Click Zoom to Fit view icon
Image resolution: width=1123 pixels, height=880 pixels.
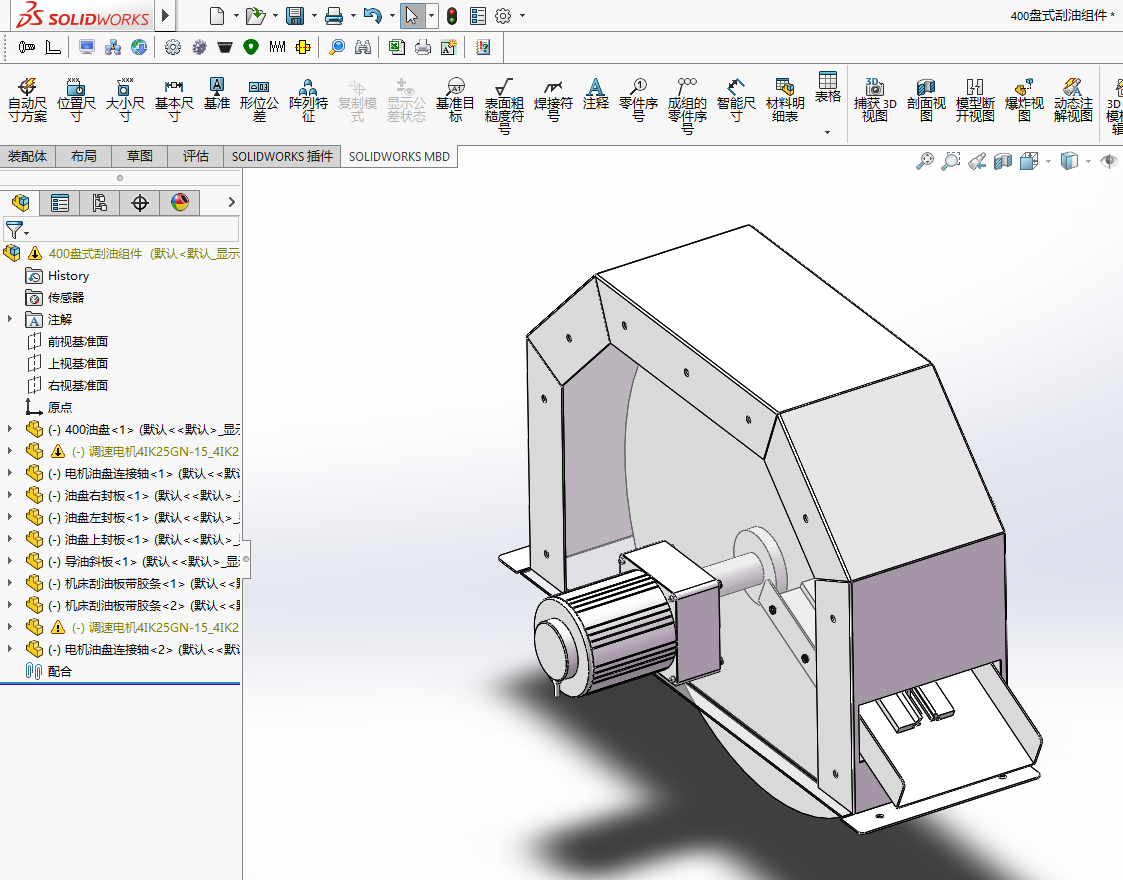tap(925, 161)
